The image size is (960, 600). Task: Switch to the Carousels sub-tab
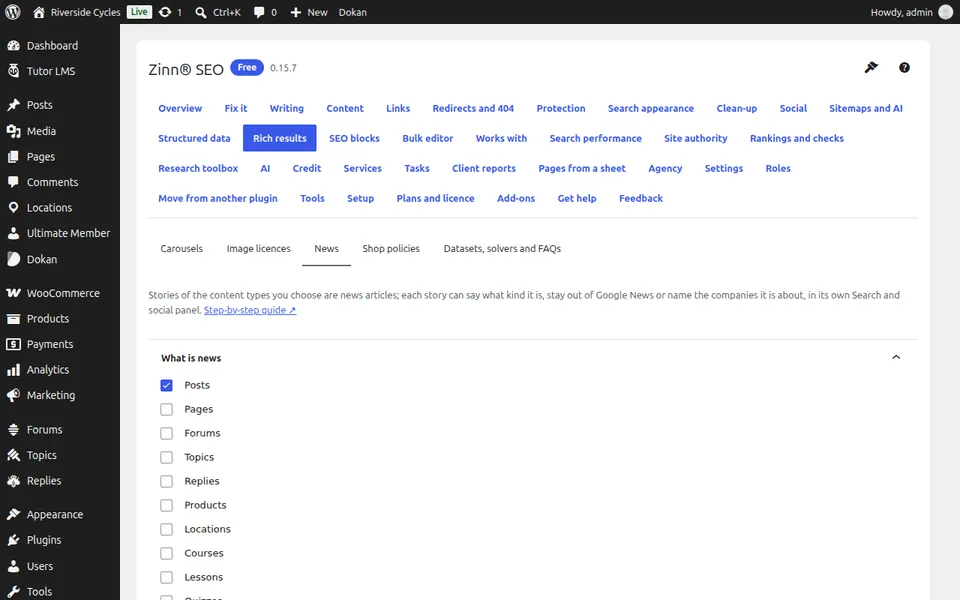[181, 249]
